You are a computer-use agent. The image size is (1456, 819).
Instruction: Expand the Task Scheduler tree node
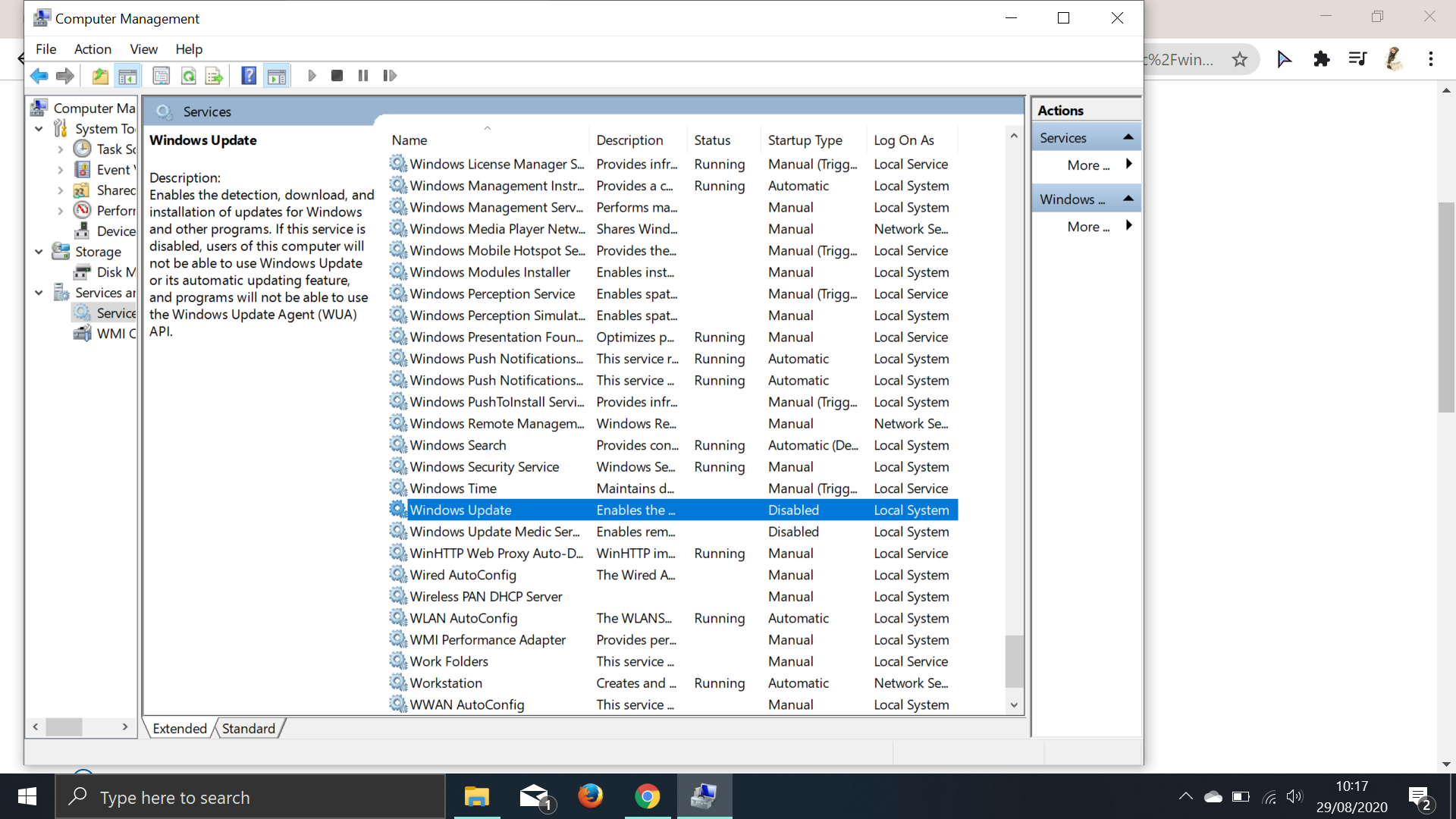[61, 149]
